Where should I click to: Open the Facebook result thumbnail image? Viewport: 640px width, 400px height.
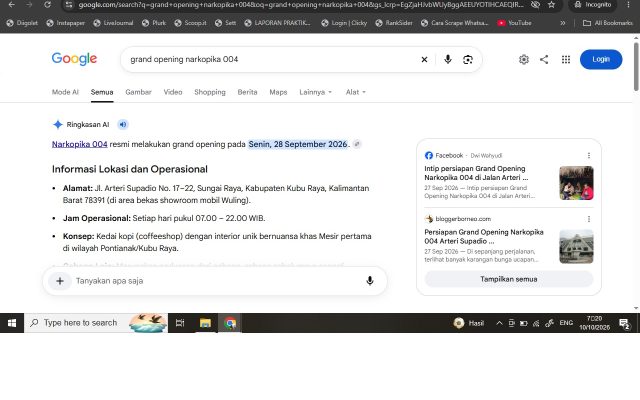click(x=576, y=183)
